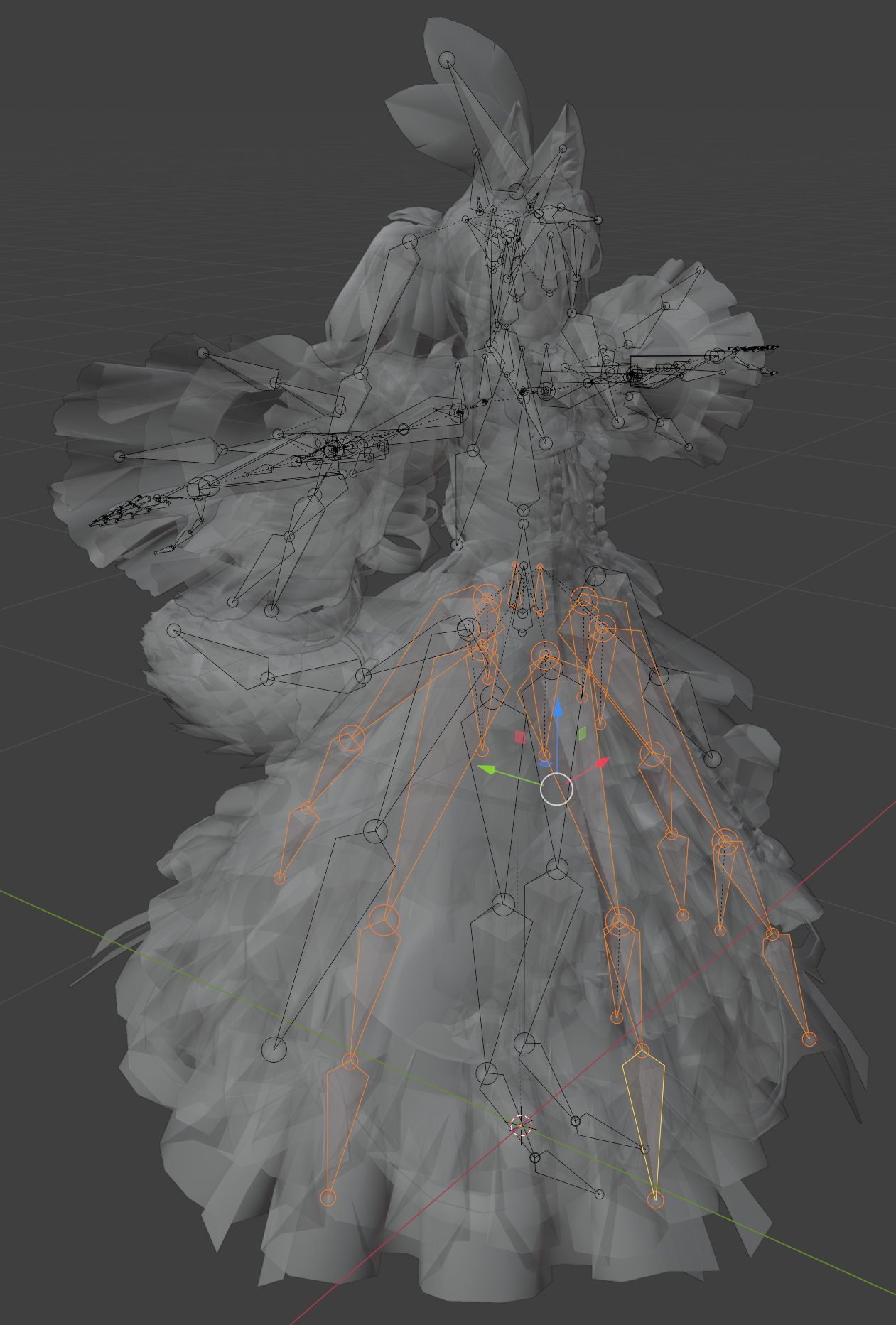Click the green square plane handle of gizmo

point(582,733)
